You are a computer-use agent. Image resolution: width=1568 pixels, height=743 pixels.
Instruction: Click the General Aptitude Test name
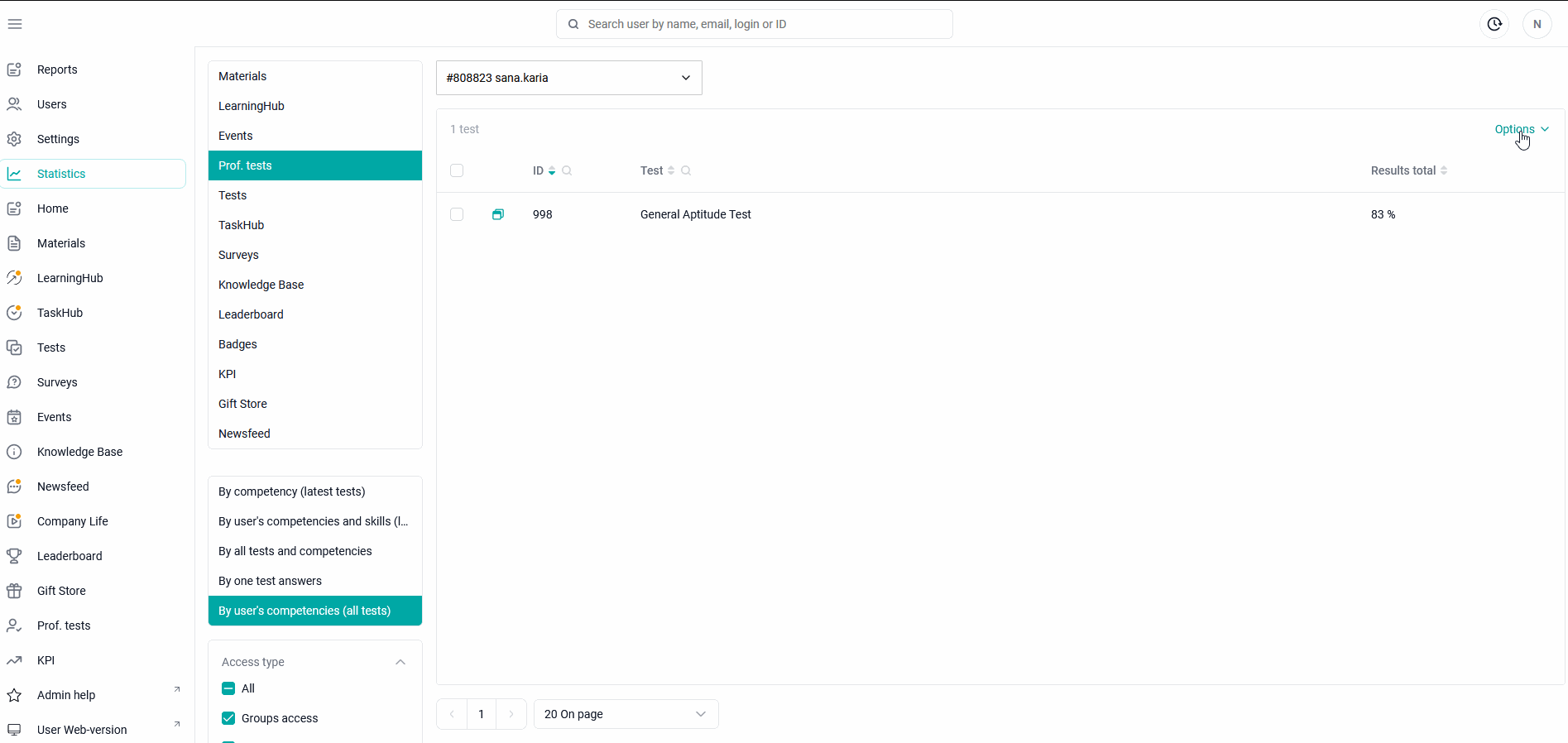tap(696, 214)
